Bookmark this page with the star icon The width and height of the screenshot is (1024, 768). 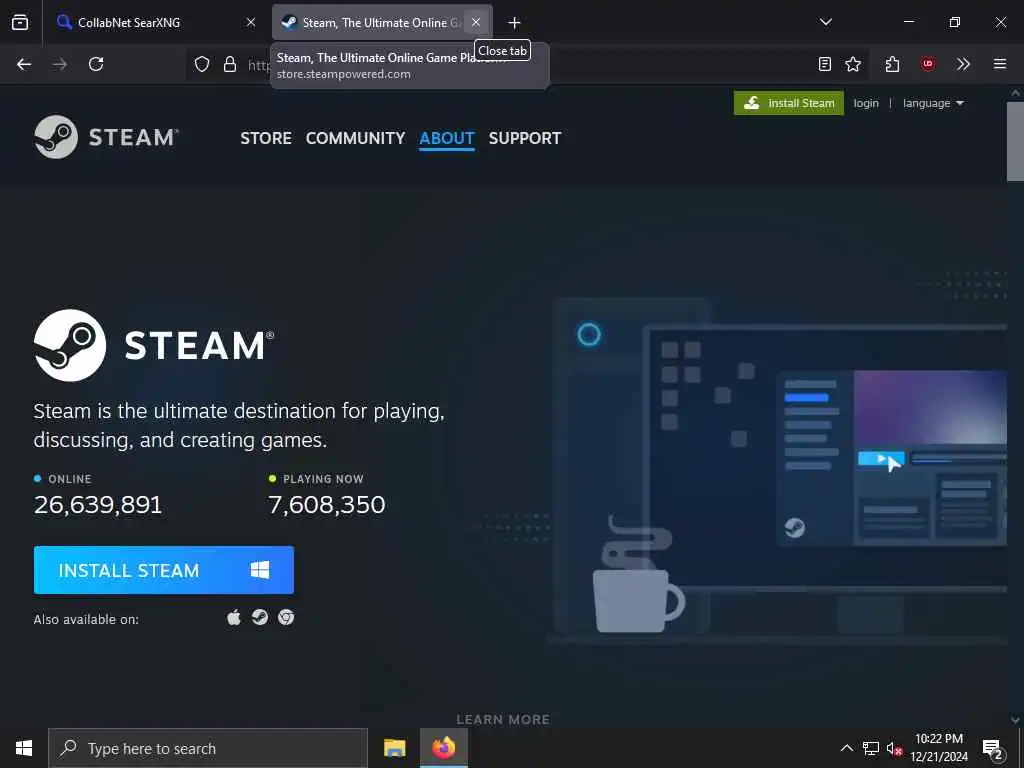(853, 64)
